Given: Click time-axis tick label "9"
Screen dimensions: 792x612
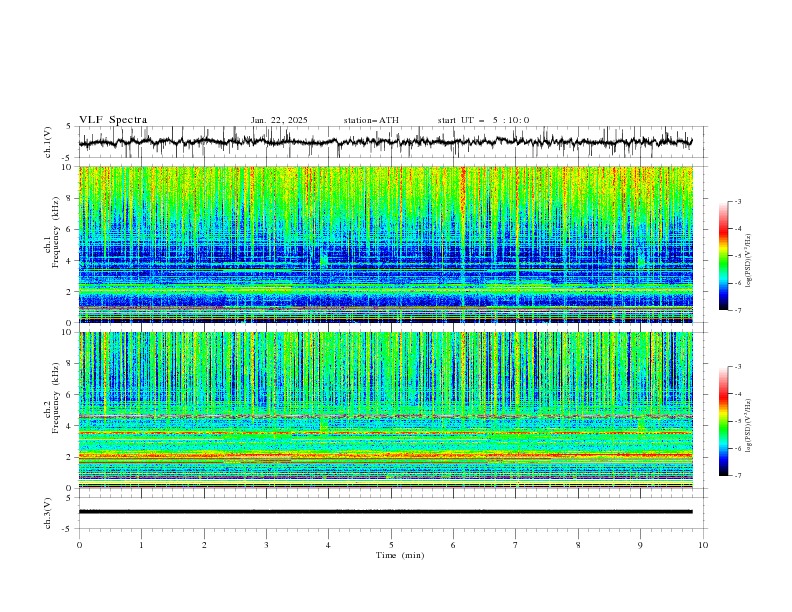Looking at the screenshot, I should 640,545.
